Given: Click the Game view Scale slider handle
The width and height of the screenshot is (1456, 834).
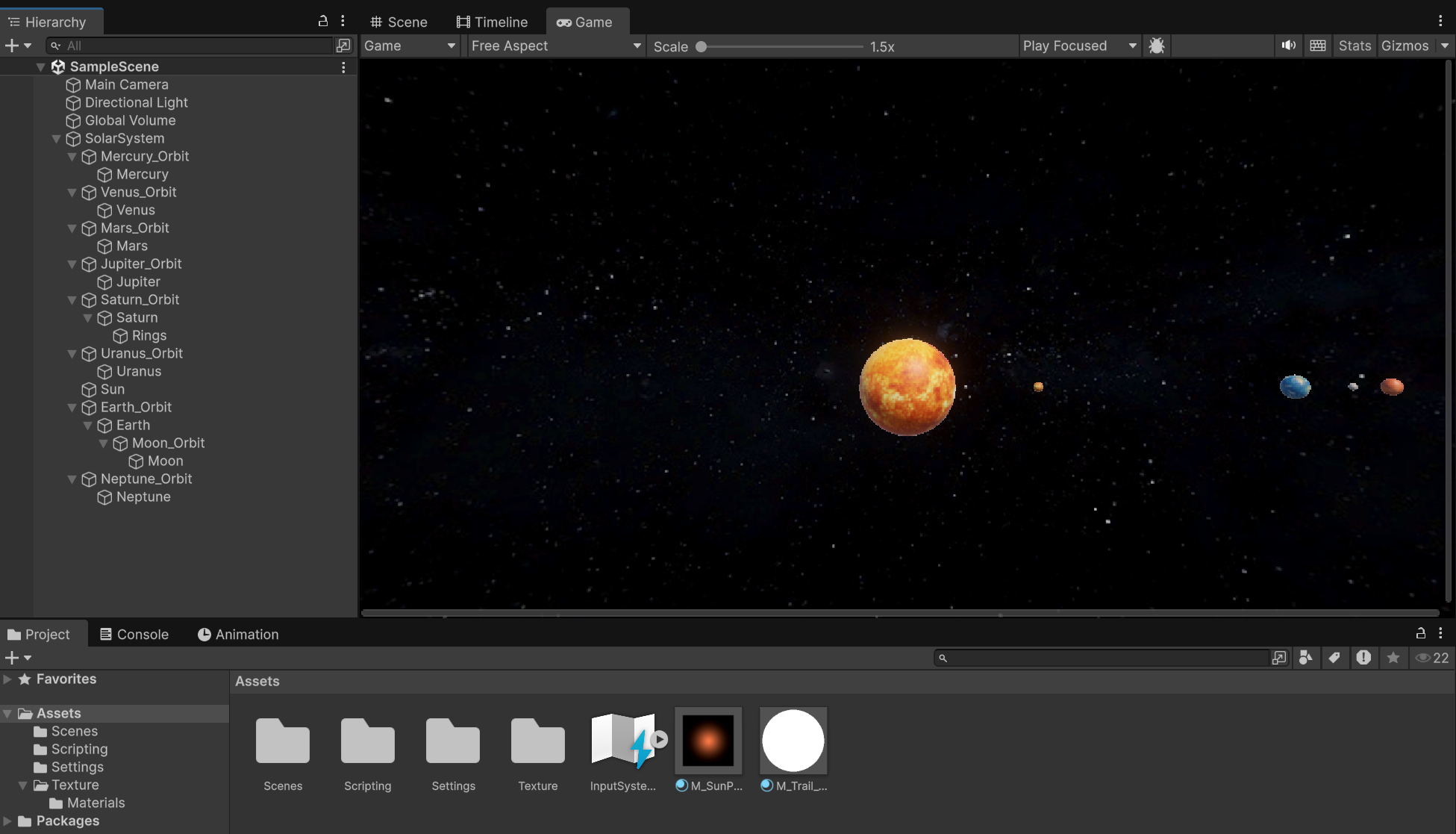Looking at the screenshot, I should pyautogui.click(x=701, y=46).
